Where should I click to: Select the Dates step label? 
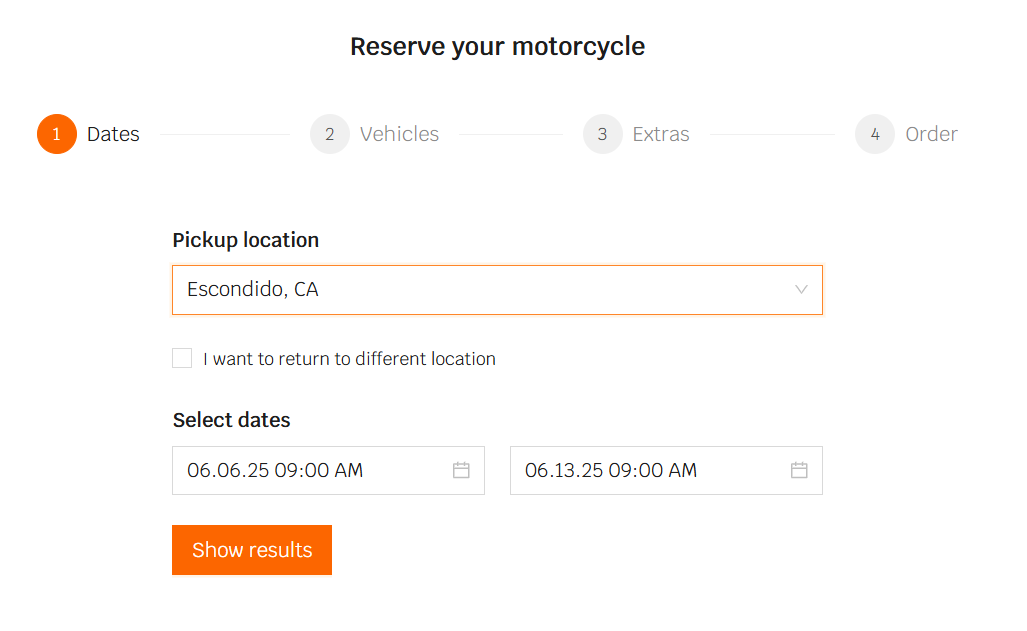113,134
